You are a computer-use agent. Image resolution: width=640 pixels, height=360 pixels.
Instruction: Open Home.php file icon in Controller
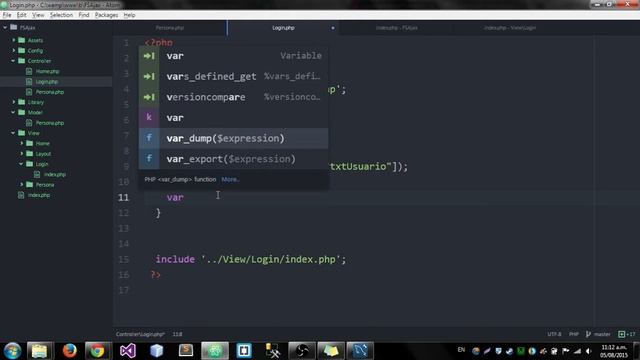point(29,71)
